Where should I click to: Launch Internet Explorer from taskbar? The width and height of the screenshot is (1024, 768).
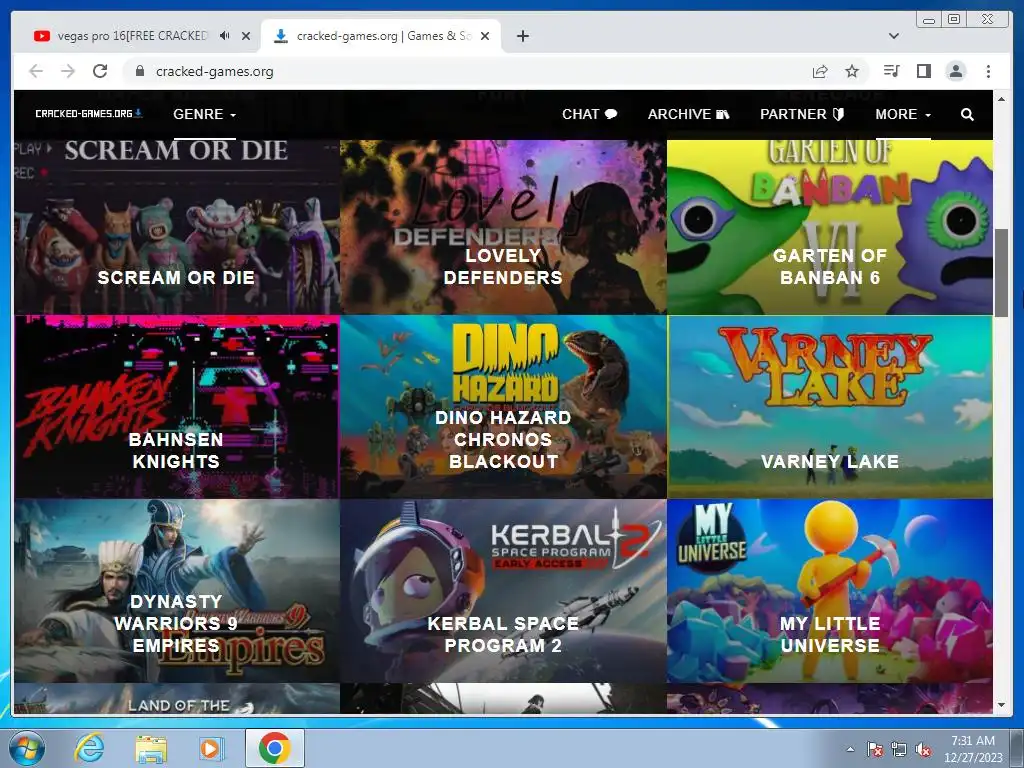click(x=89, y=748)
